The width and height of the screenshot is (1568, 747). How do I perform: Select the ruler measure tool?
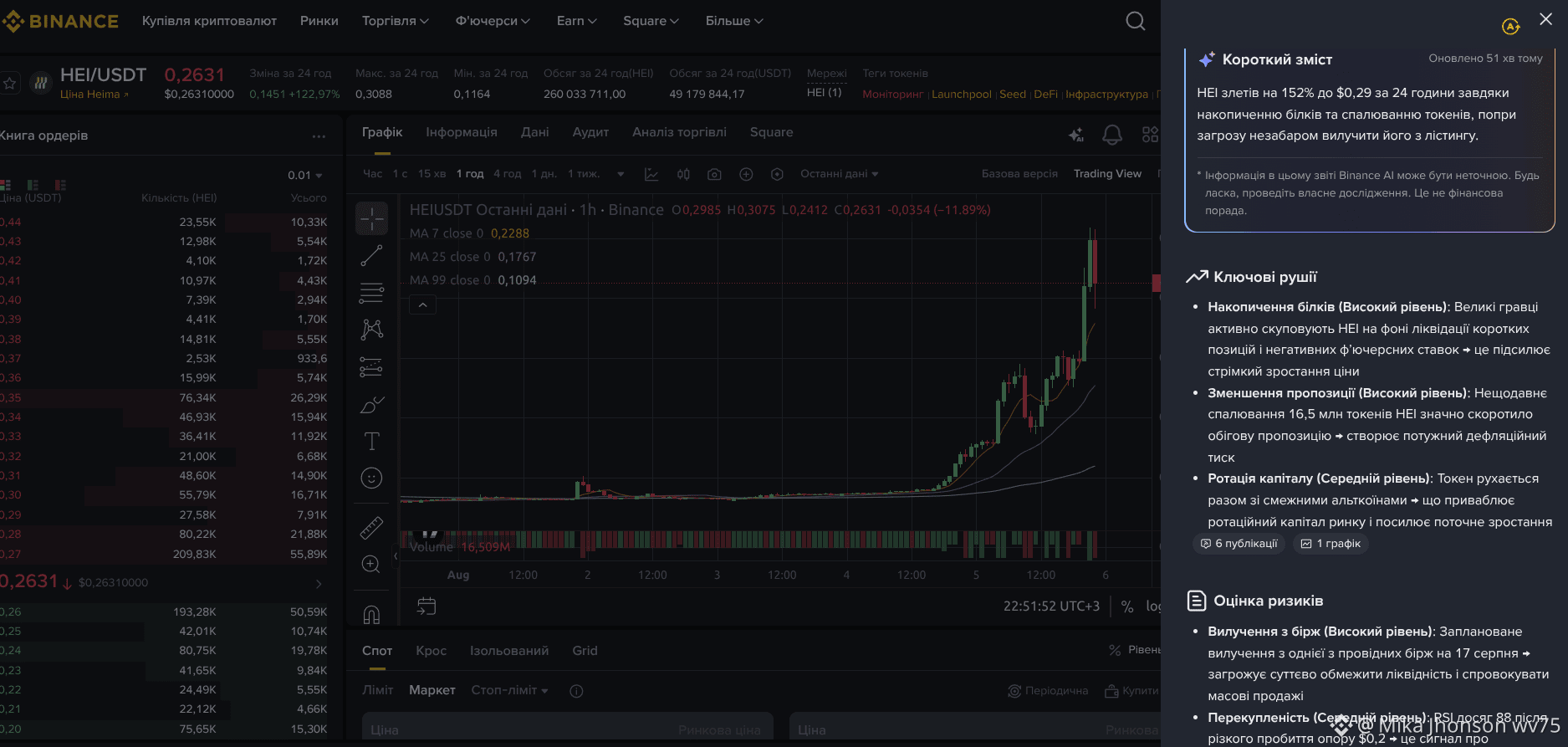pyautogui.click(x=371, y=528)
